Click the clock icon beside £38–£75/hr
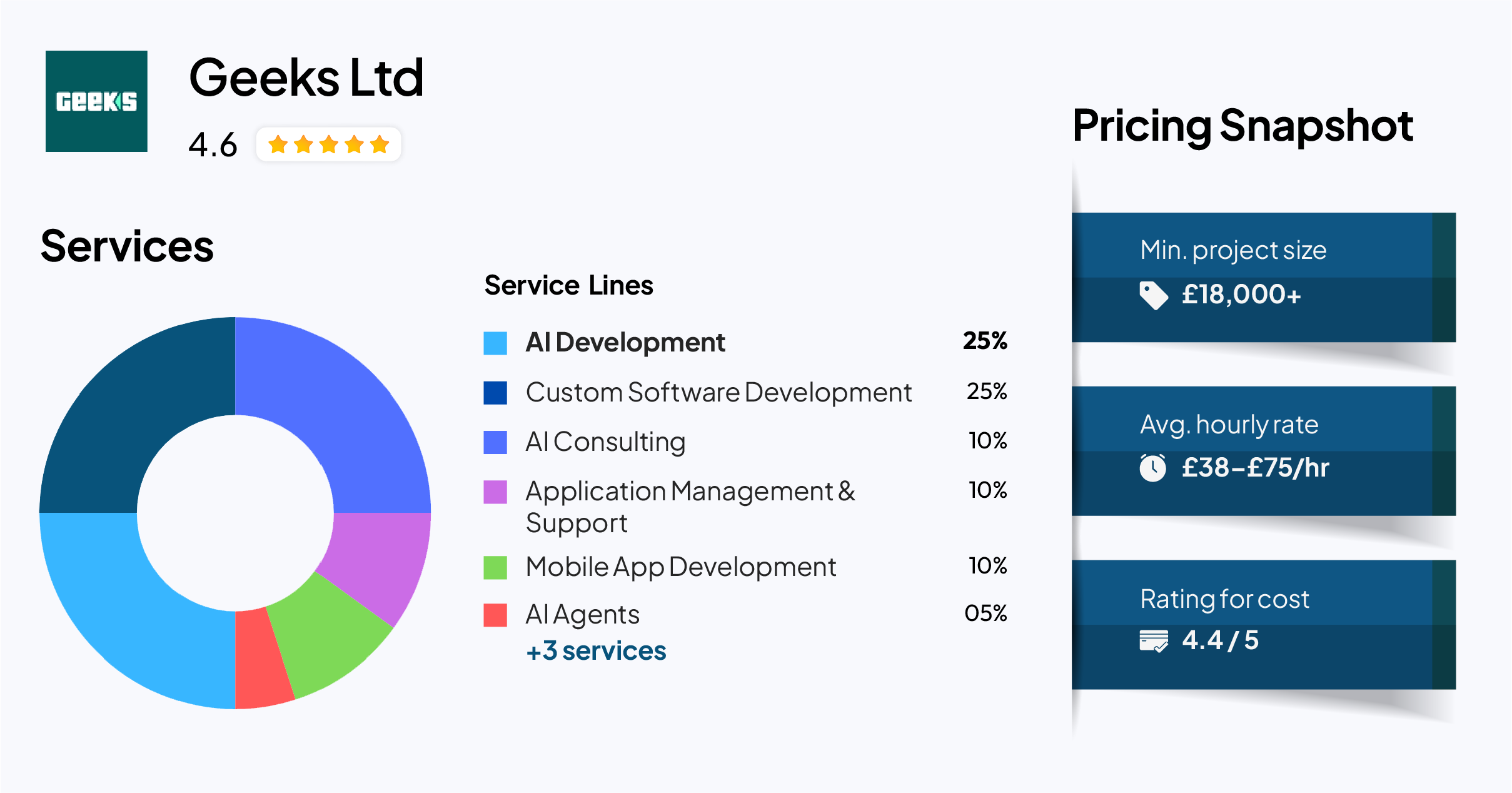This screenshot has height=793, width=1512. click(1152, 468)
